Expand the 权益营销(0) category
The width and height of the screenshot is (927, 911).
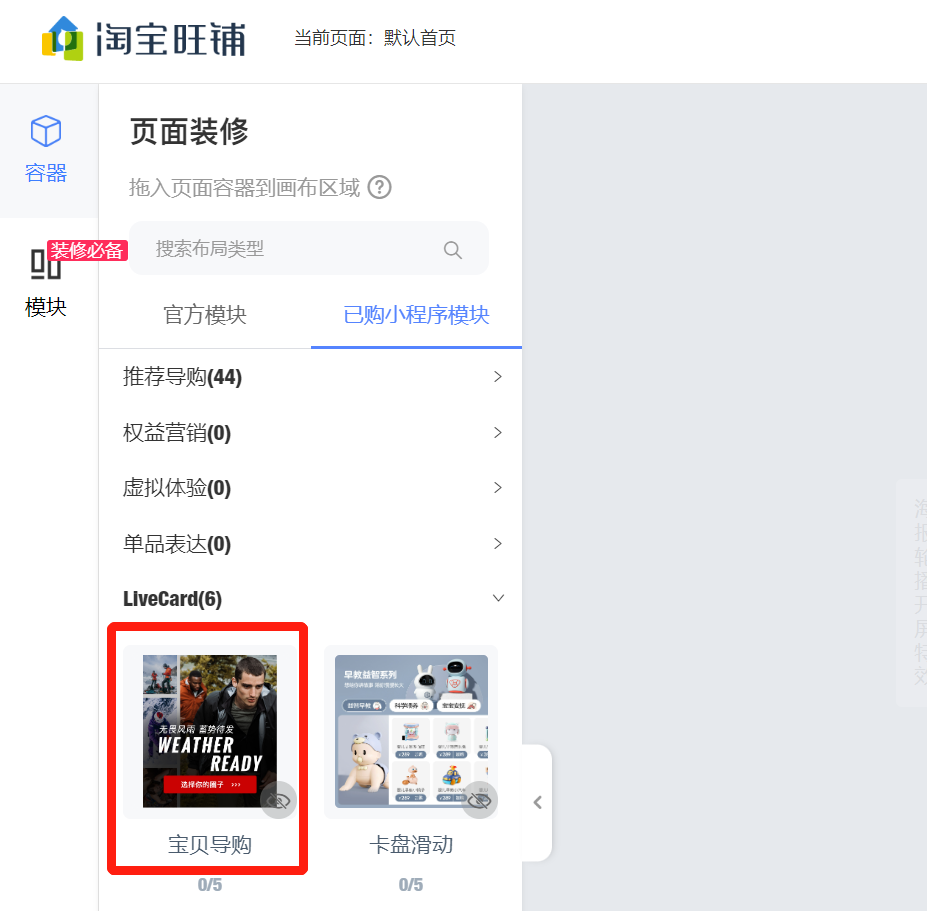pos(310,433)
